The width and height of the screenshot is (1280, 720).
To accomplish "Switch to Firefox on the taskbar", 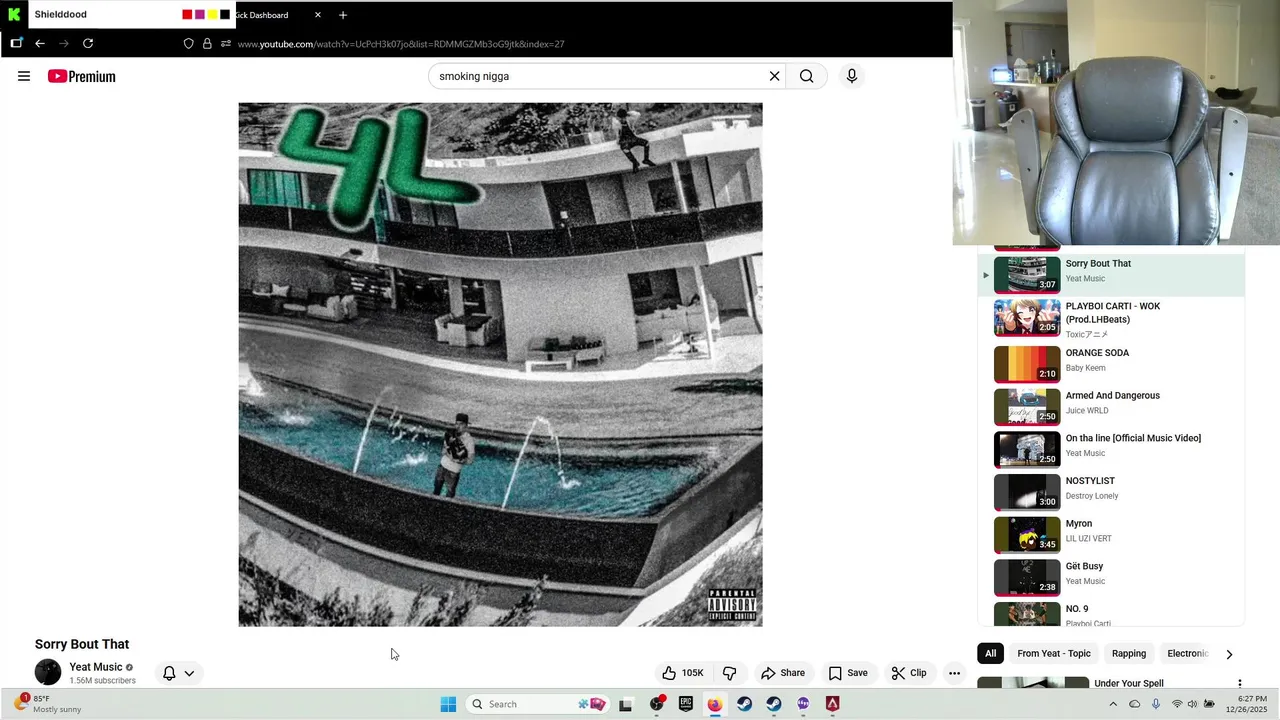I will tap(715, 704).
